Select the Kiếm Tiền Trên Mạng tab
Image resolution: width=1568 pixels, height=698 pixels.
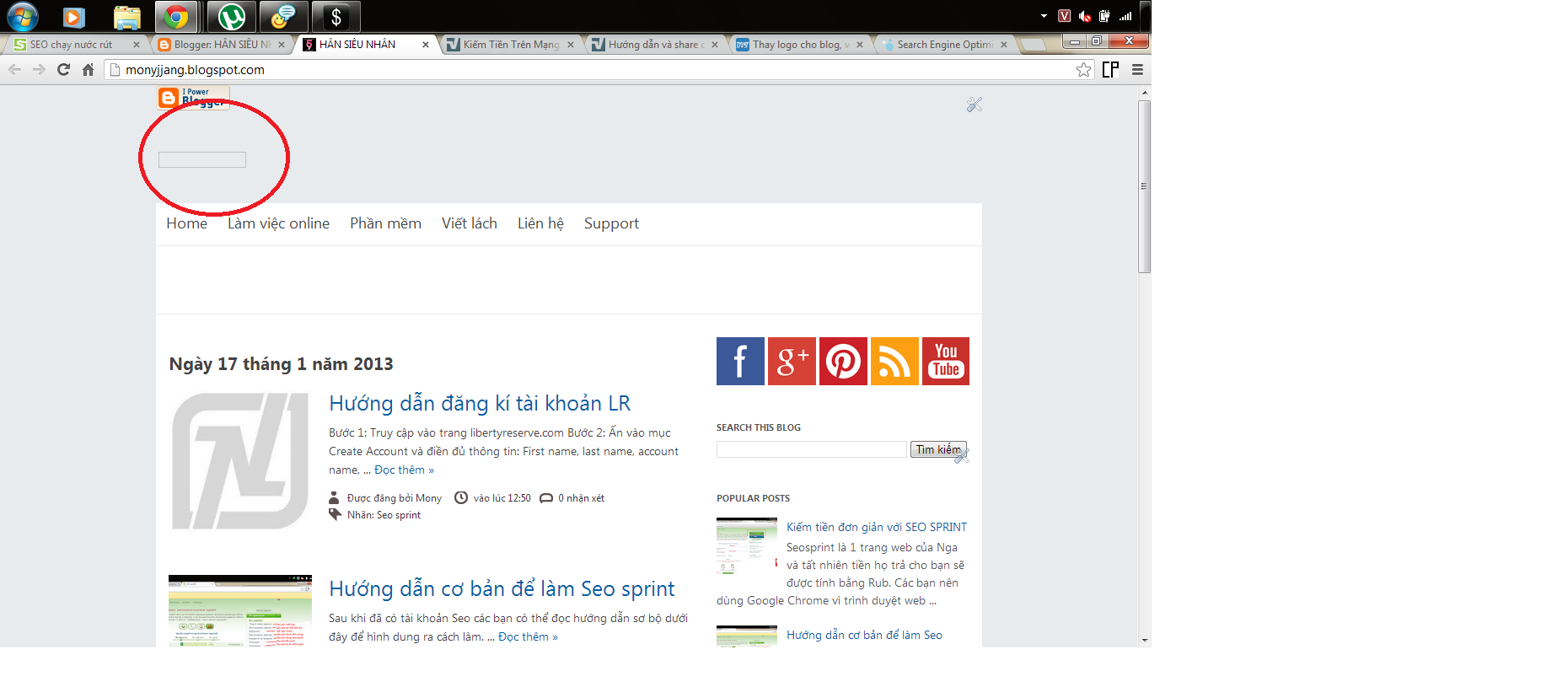point(511,45)
